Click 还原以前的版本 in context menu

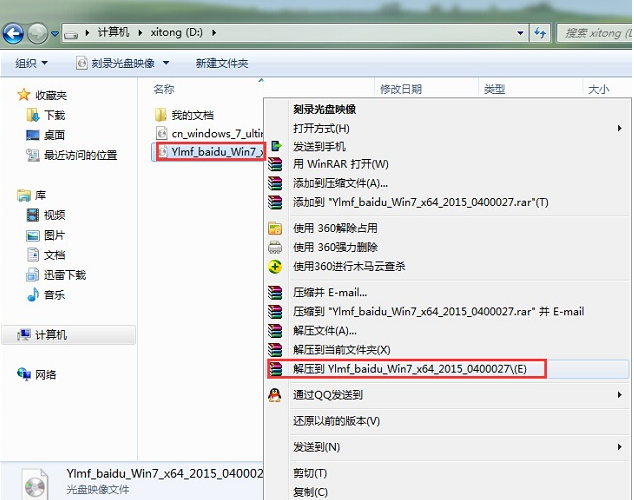(336, 421)
